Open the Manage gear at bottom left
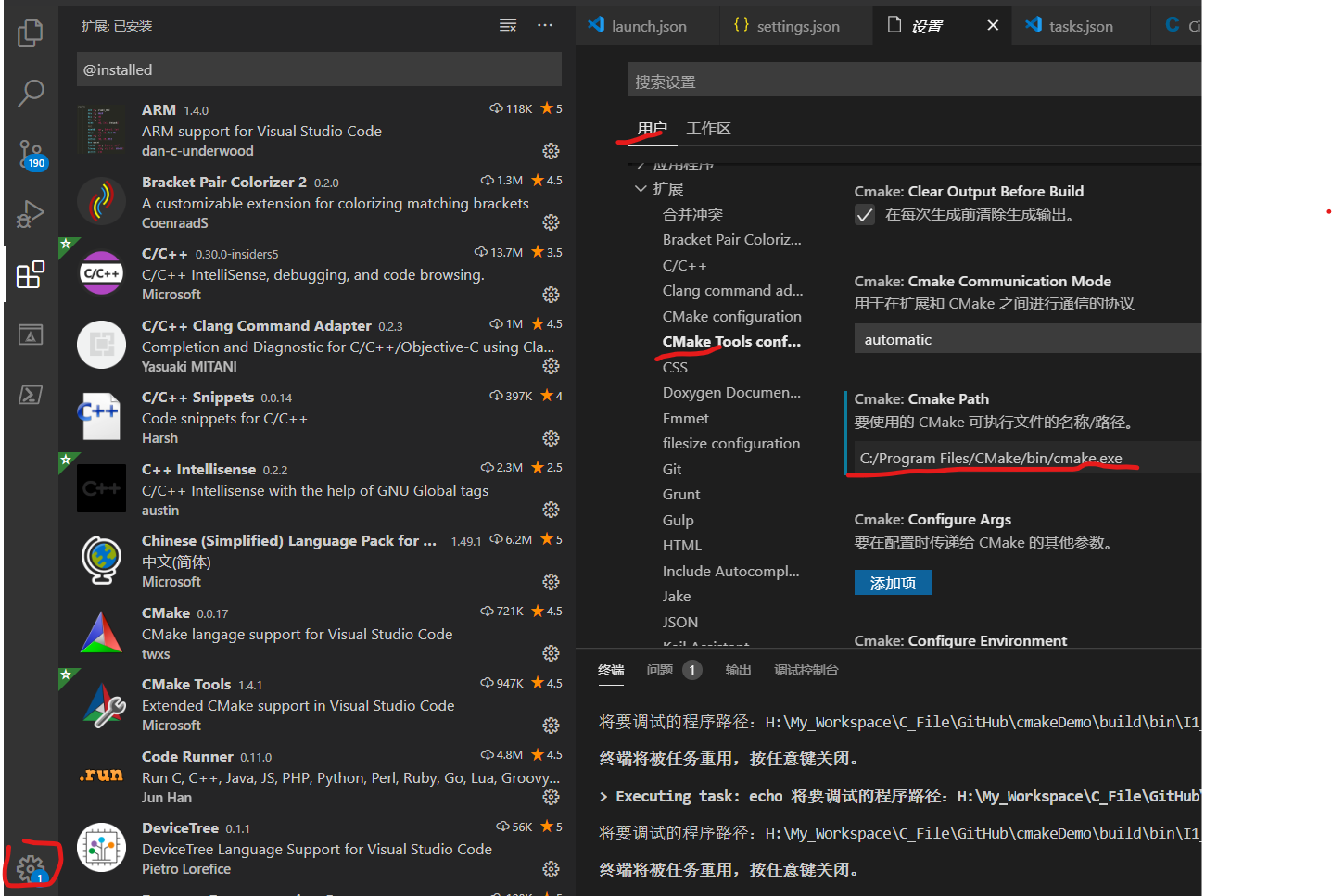1332x896 pixels. pos(31,867)
